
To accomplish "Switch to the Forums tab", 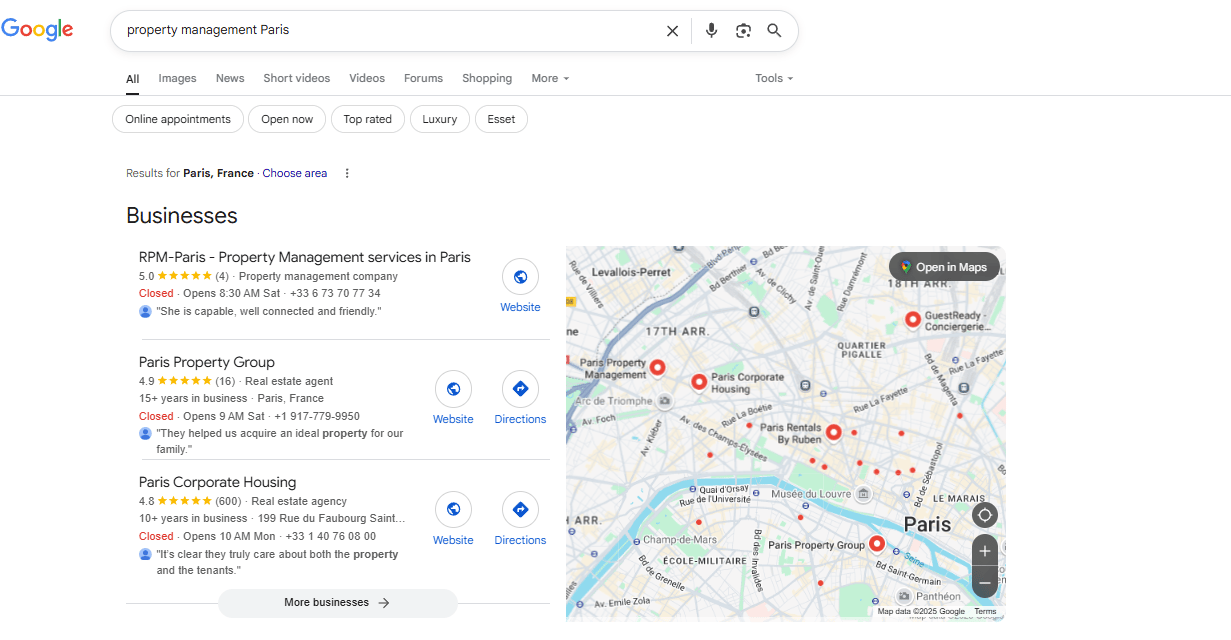I will tap(423, 78).
